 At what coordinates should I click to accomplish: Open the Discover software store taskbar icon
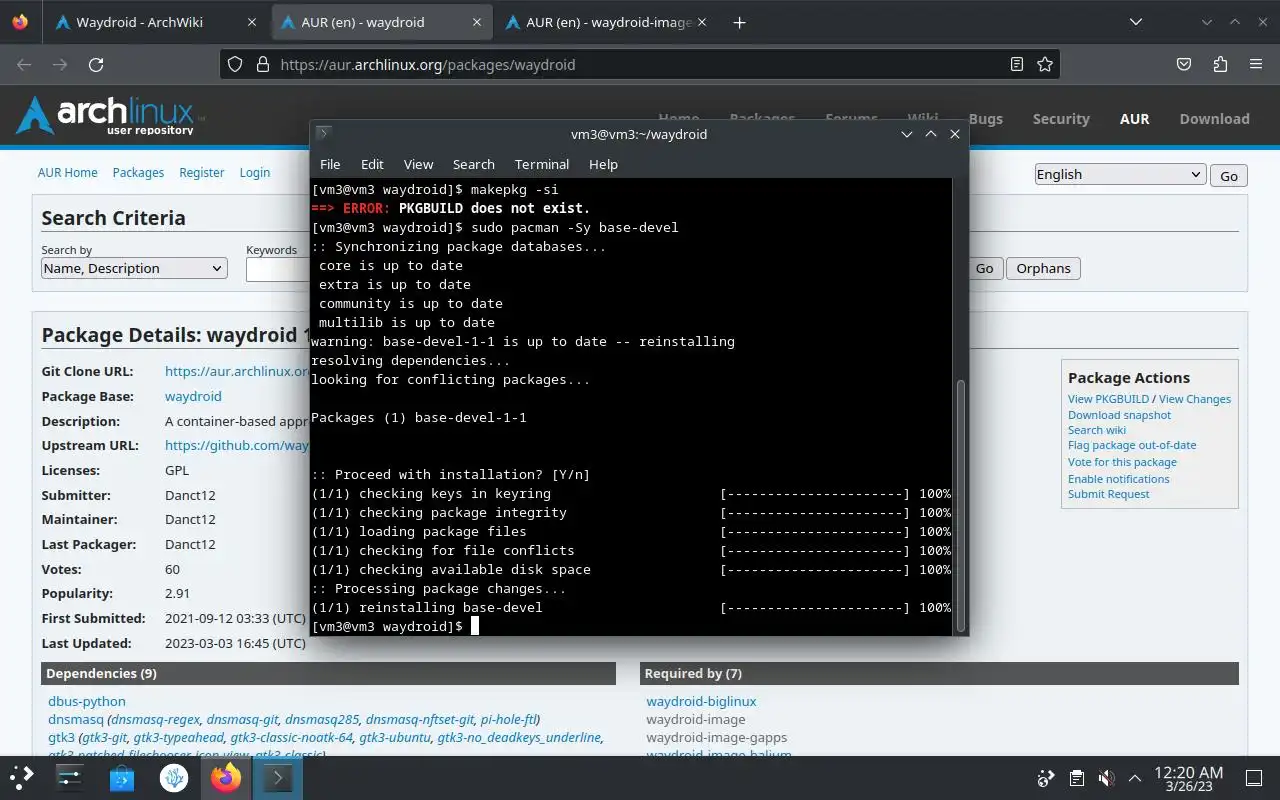(x=122, y=777)
